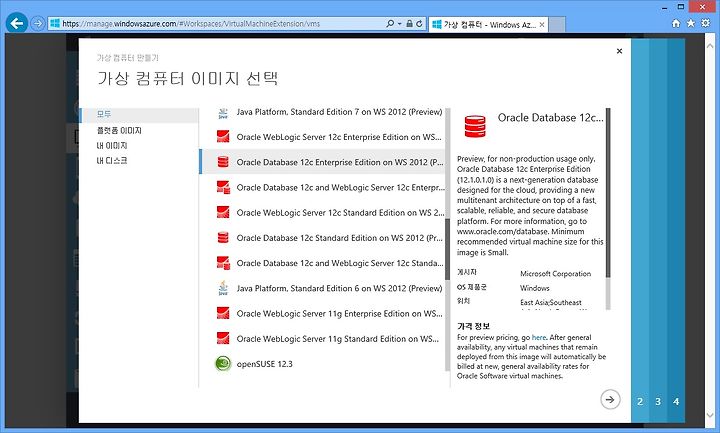Click the refresh icon in address bar
Image resolution: width=720 pixels, height=433 pixels.
click(419, 23)
